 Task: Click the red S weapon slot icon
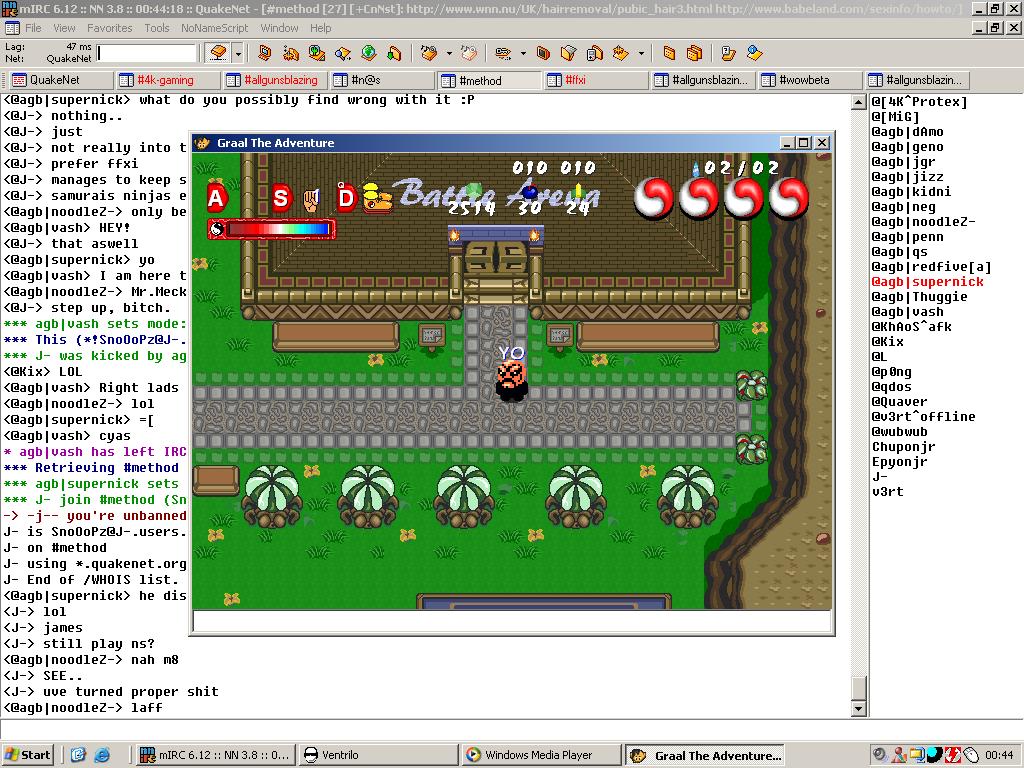(x=281, y=197)
